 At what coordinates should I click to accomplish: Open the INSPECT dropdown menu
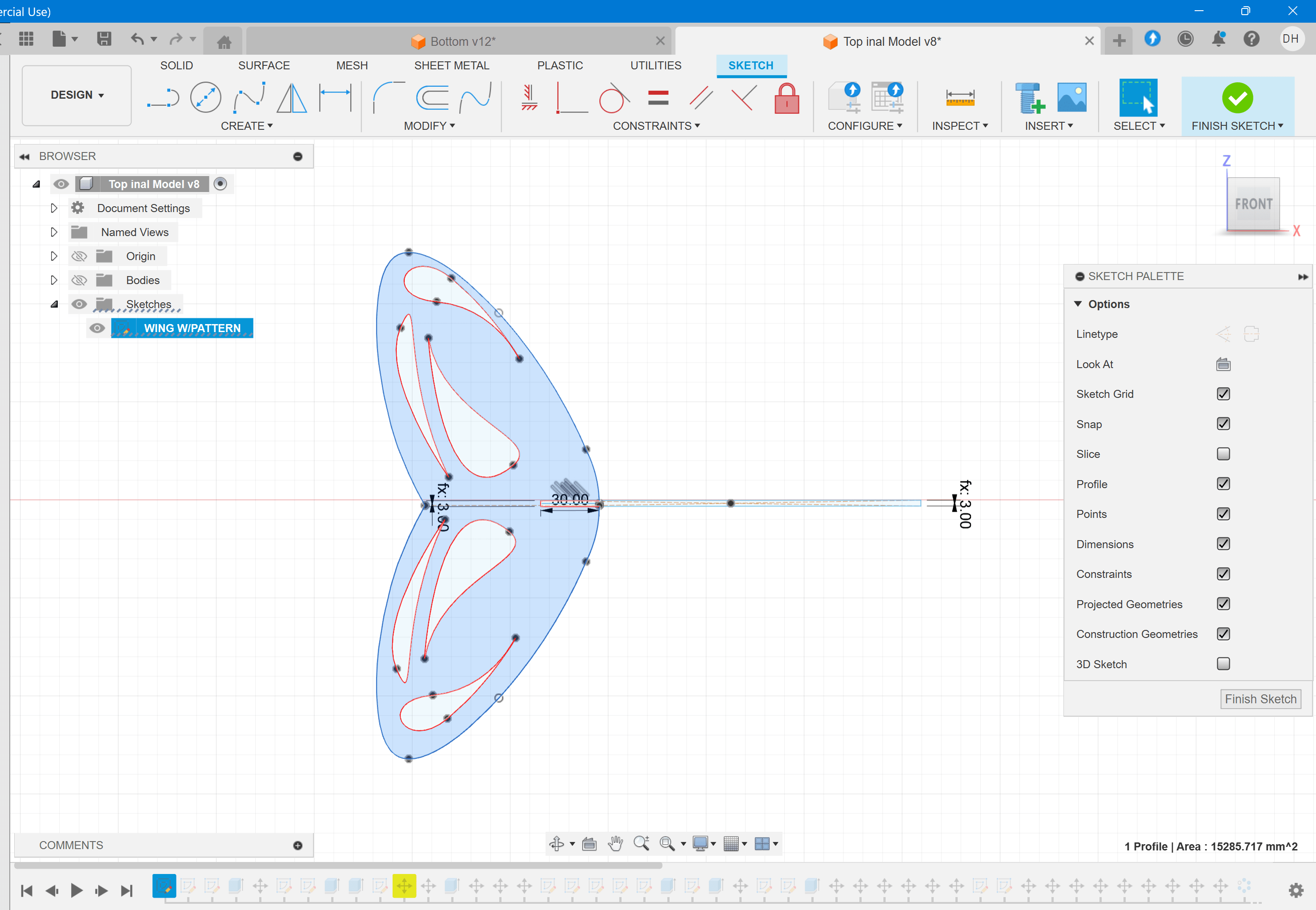[959, 126]
